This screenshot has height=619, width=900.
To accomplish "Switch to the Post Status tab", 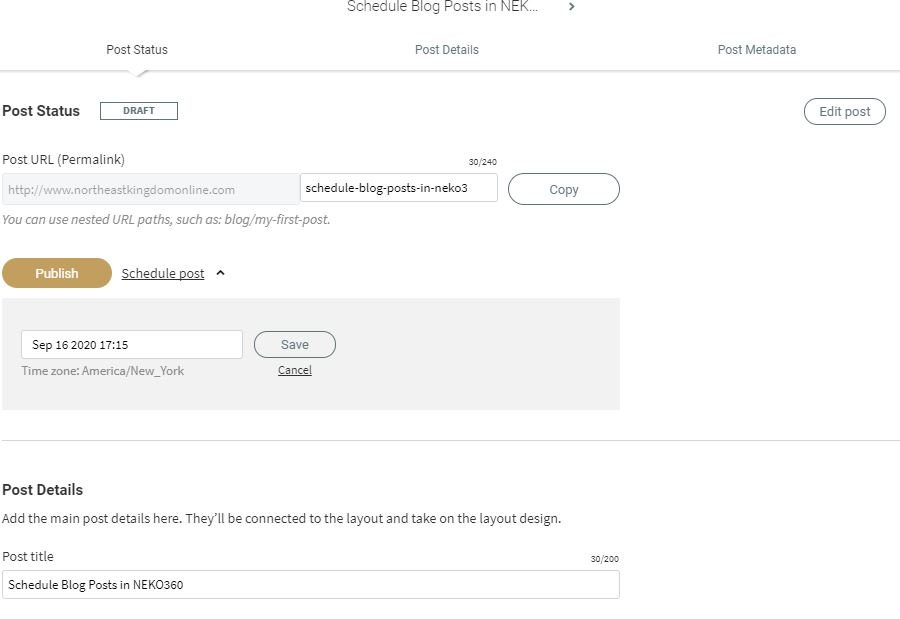I will [137, 50].
